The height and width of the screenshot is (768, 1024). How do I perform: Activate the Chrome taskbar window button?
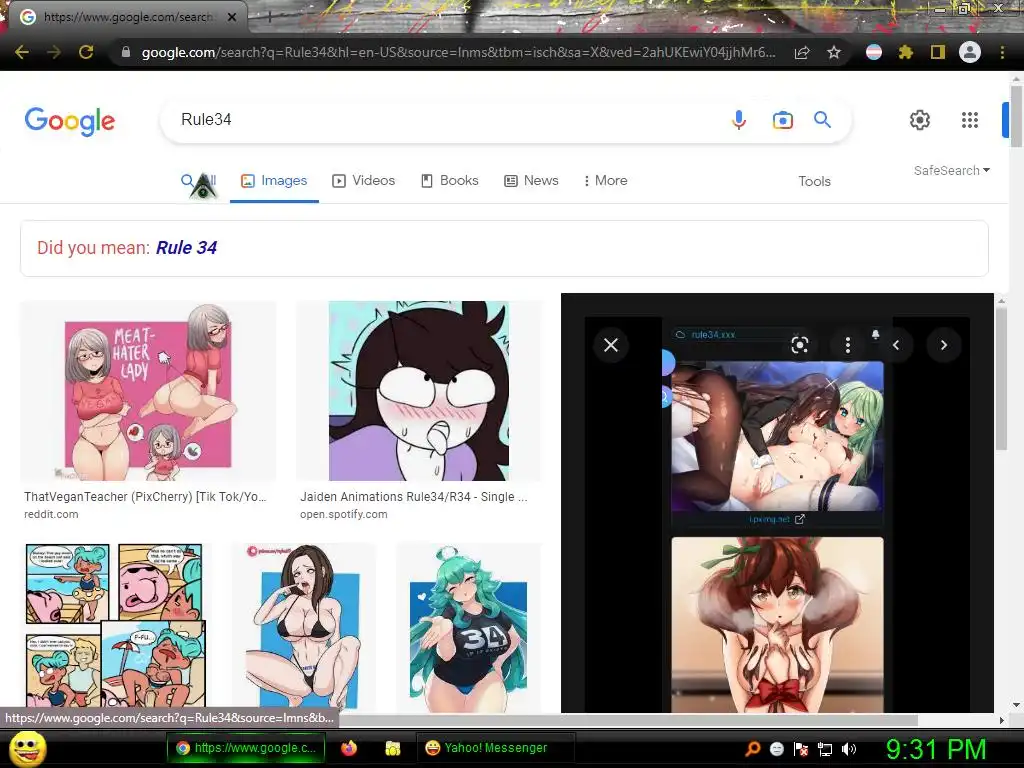[x=246, y=748]
